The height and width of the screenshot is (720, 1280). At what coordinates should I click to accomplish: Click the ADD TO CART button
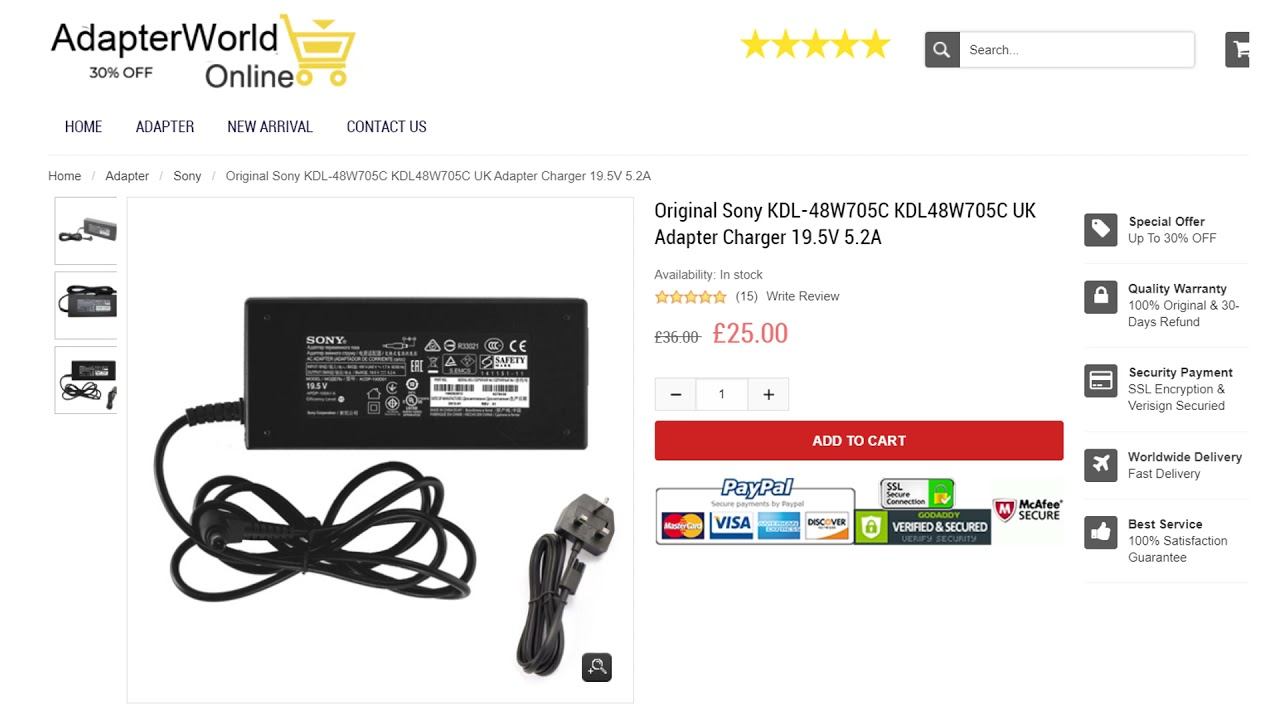(x=859, y=441)
